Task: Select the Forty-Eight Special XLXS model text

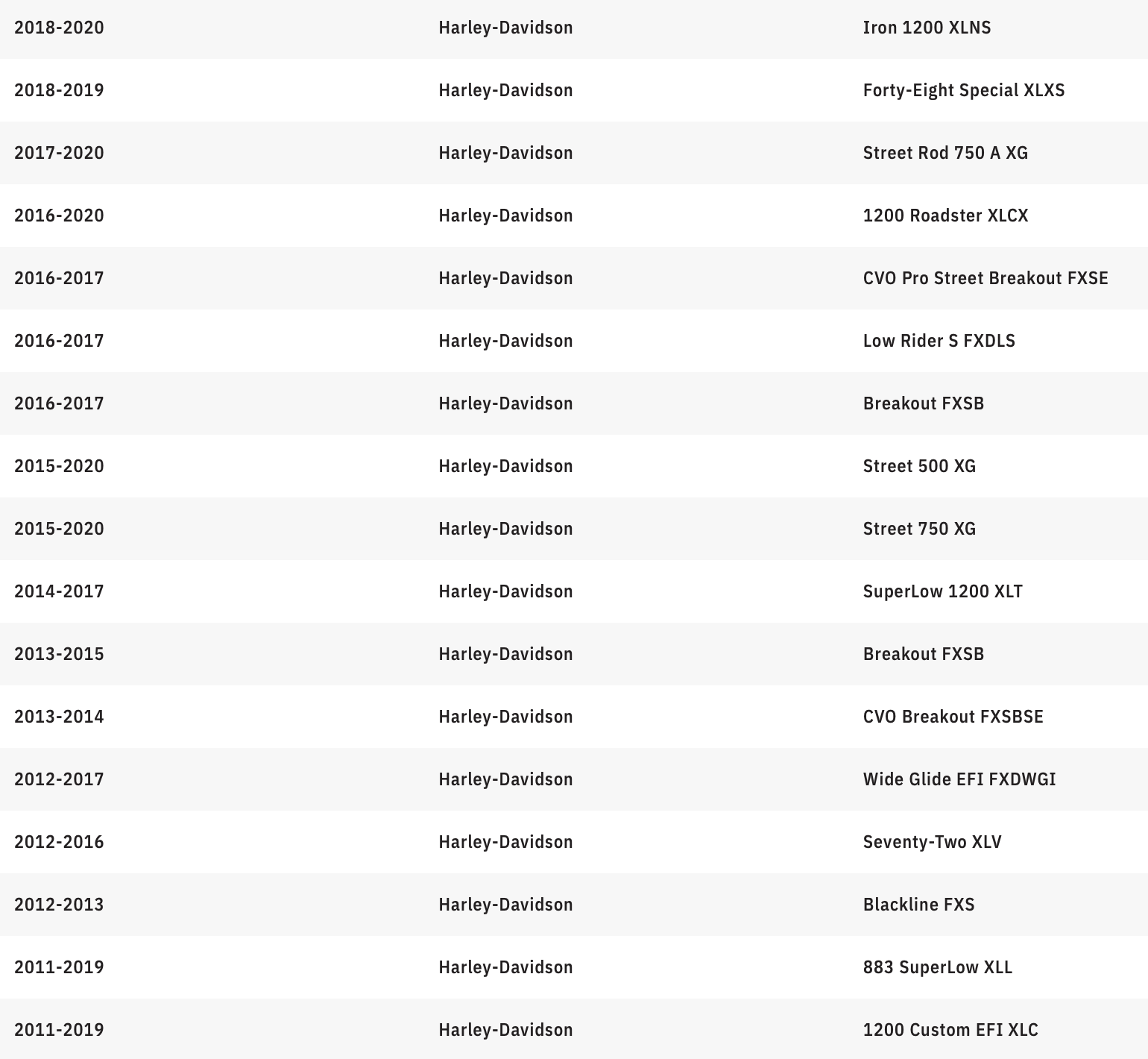Action: tap(963, 91)
